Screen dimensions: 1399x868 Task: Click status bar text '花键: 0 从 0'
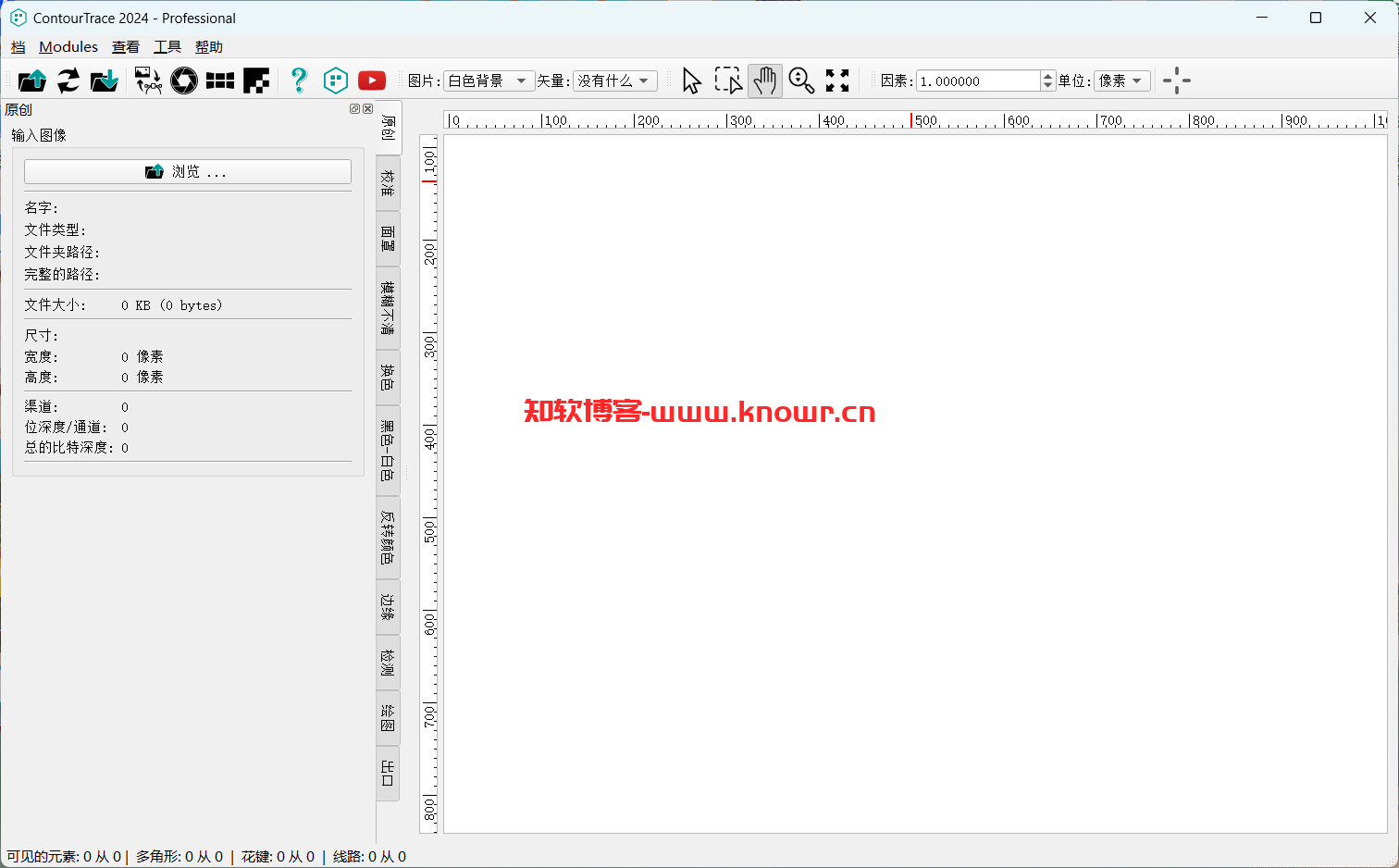tap(278, 857)
